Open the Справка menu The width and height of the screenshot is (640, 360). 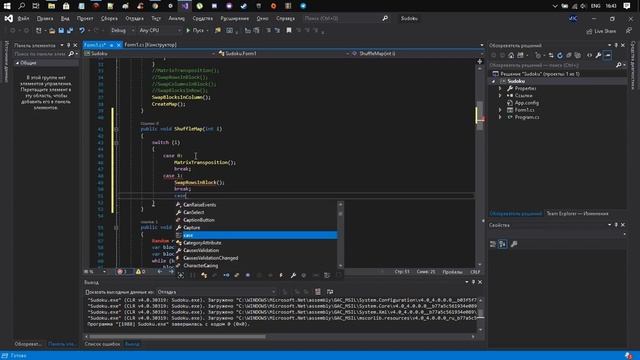click(285, 18)
